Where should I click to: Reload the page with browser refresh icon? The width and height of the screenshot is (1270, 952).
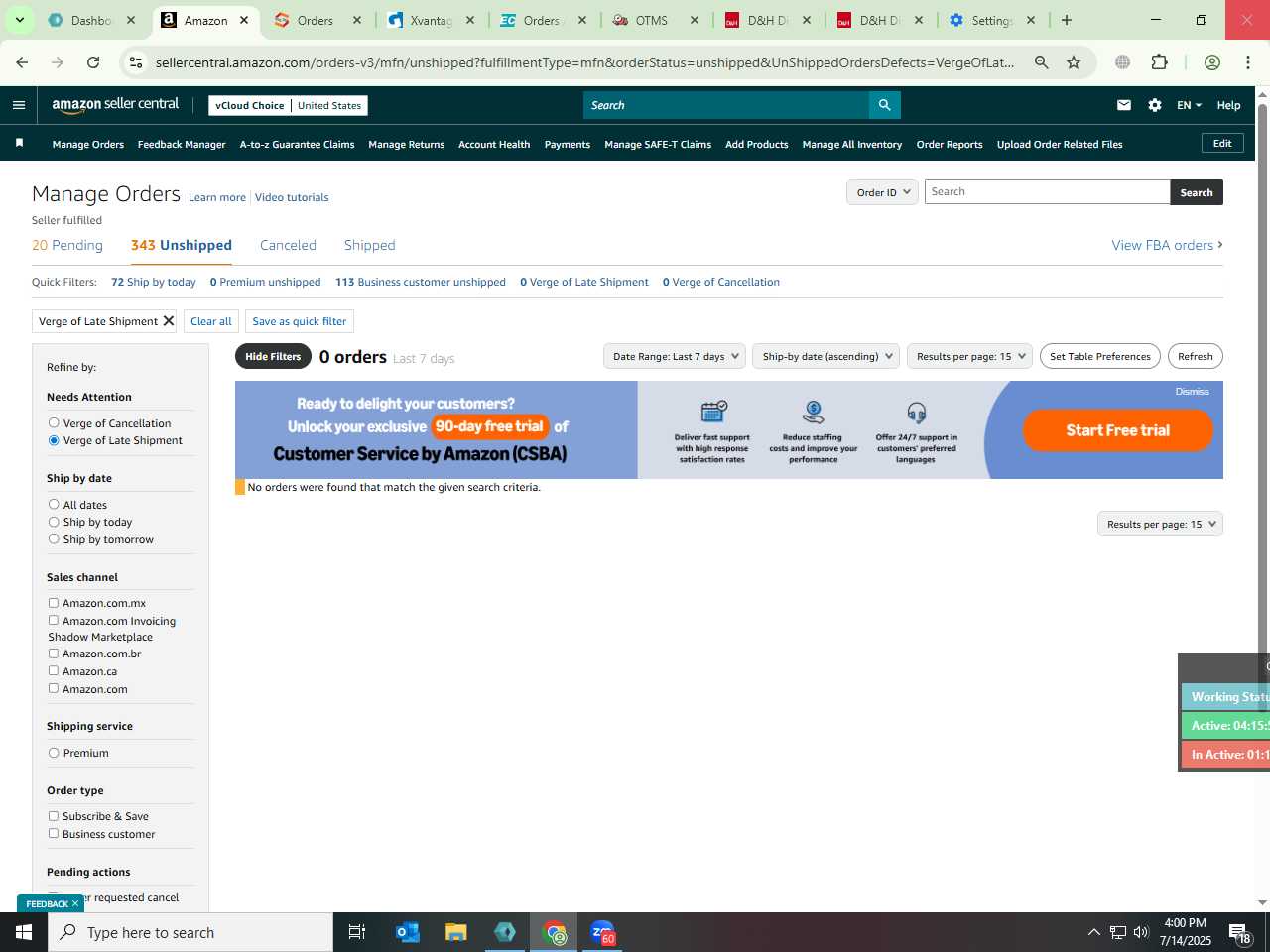93,62
